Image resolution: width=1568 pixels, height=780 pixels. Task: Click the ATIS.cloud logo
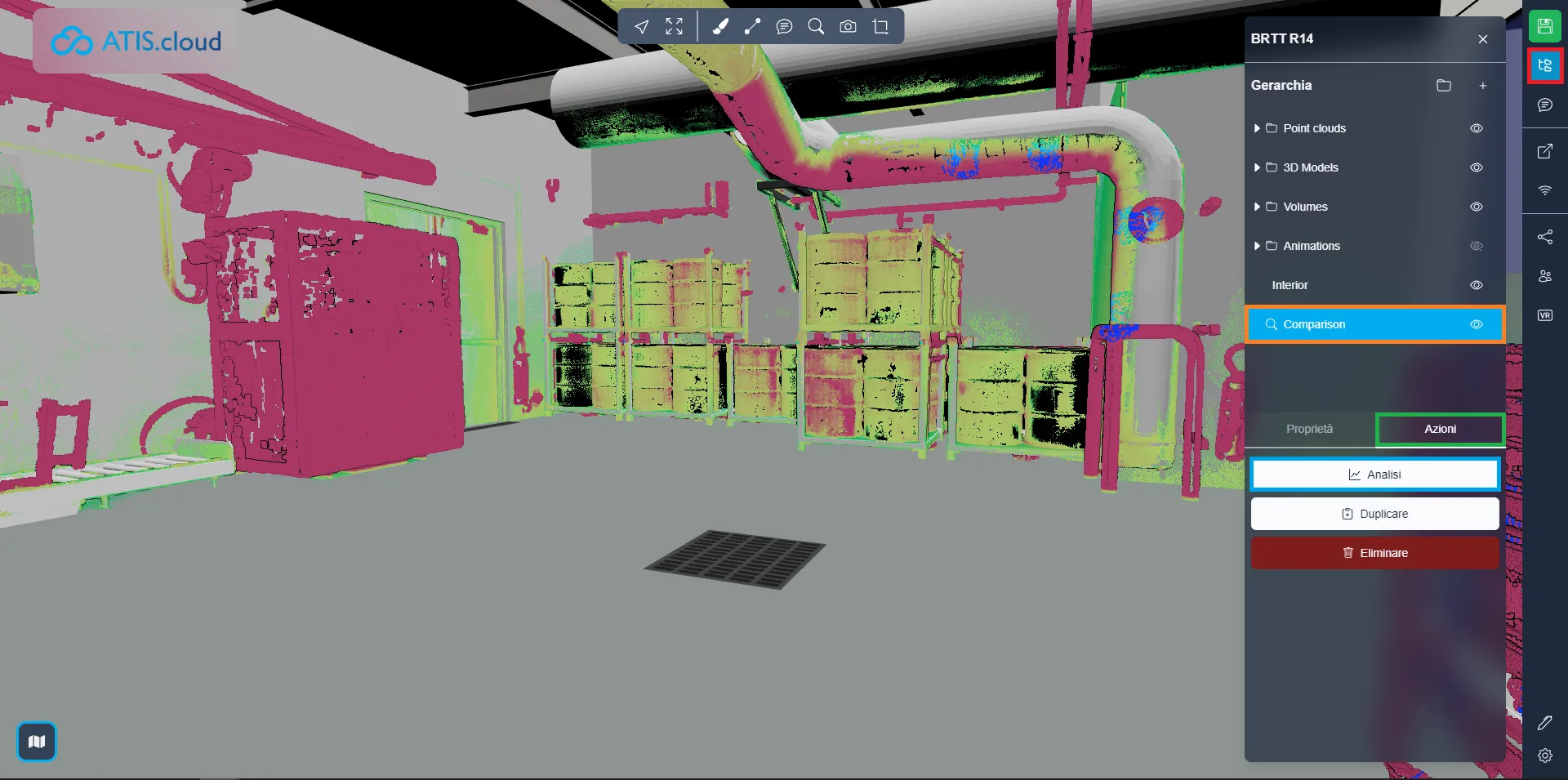[136, 41]
